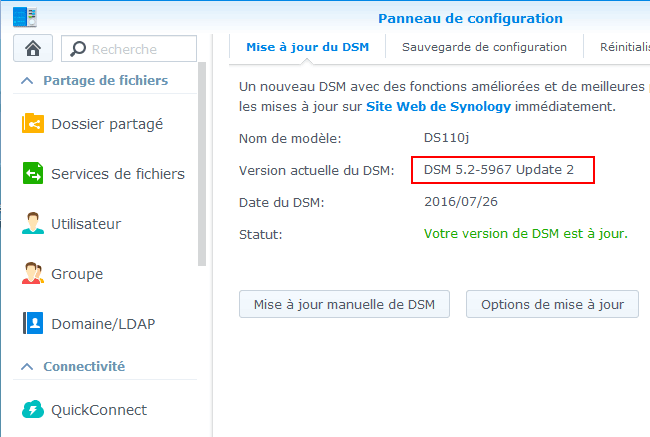Screen dimensions: 650x437
Task: Click Mise à jour manuelle de DSM button
Action: pos(344,305)
